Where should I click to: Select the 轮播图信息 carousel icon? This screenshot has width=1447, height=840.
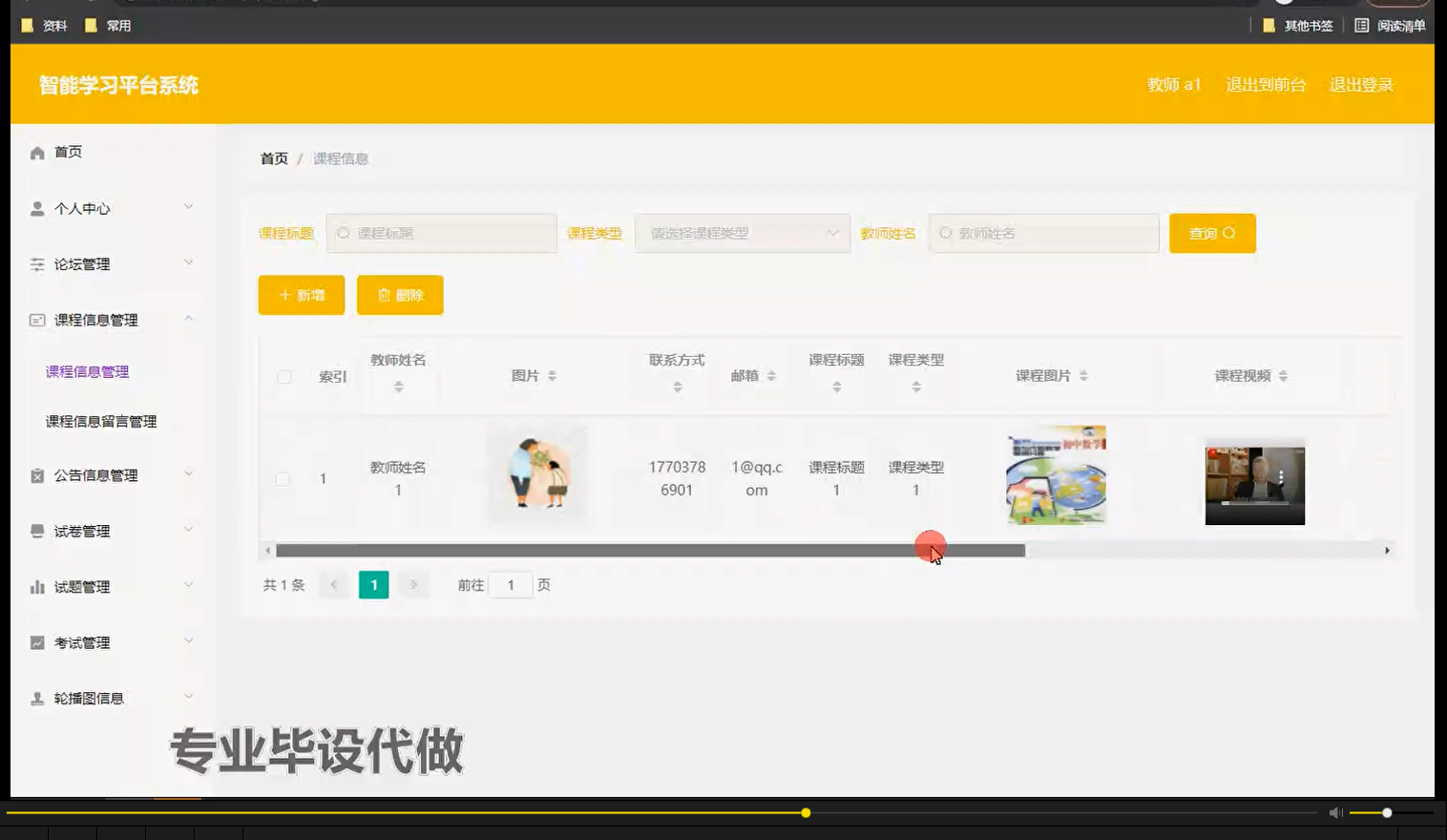(36, 698)
